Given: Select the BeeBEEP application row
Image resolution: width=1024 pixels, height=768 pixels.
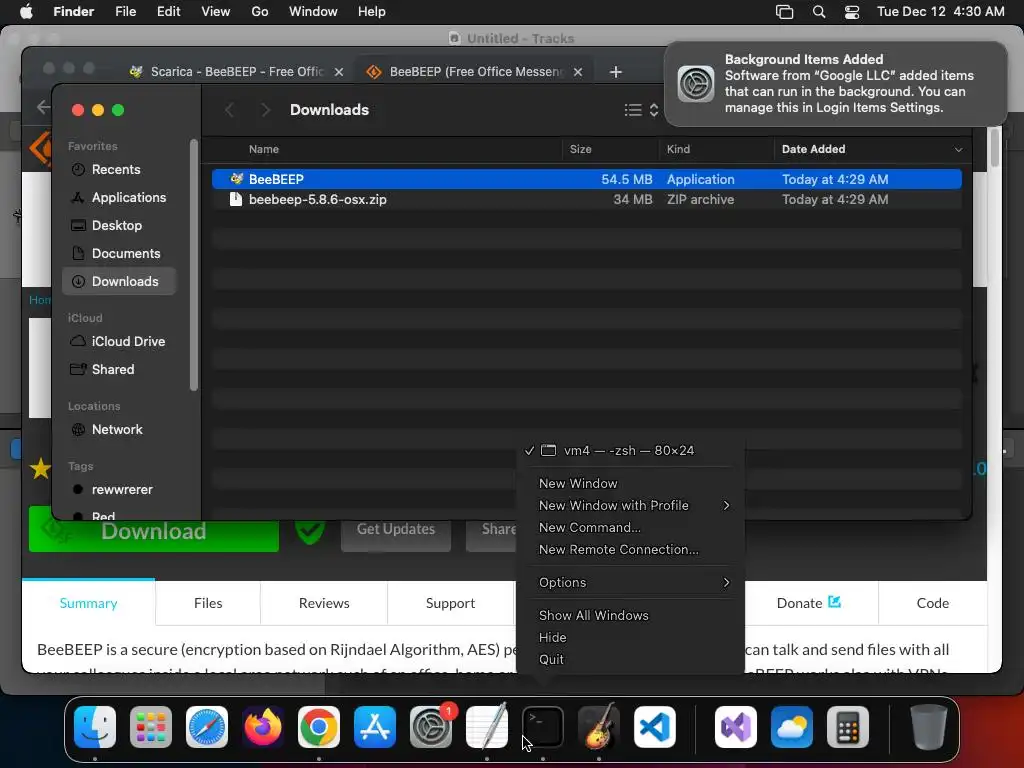Looking at the screenshot, I should point(586,179).
